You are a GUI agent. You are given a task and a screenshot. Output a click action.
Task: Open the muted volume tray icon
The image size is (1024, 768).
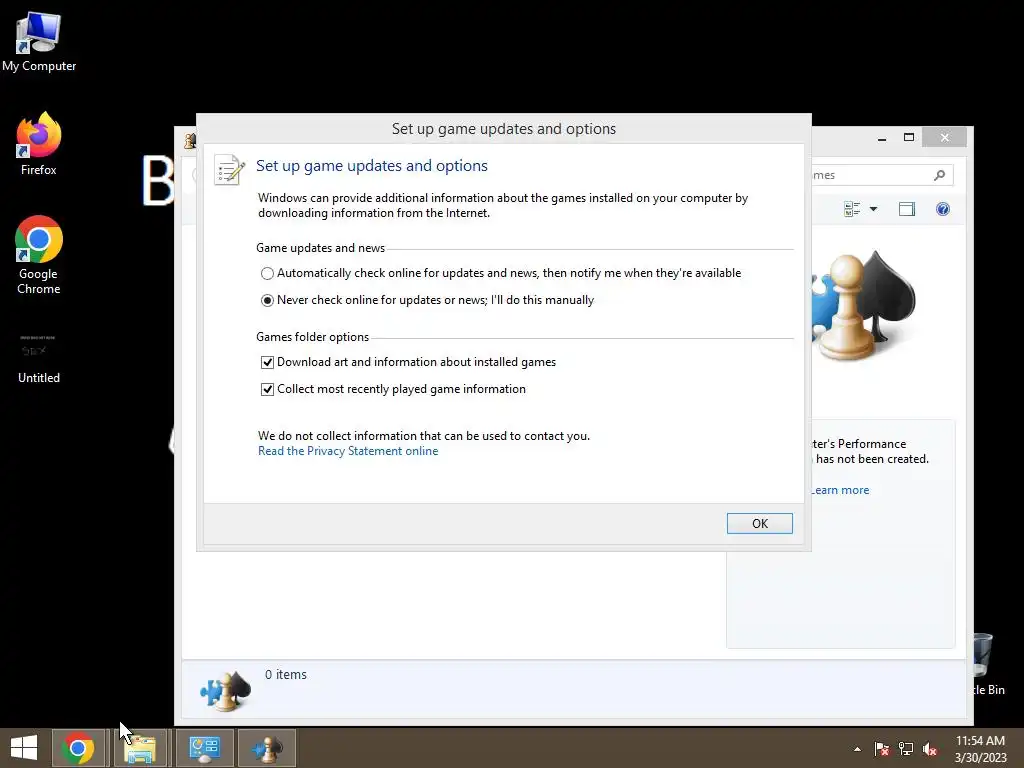930,749
